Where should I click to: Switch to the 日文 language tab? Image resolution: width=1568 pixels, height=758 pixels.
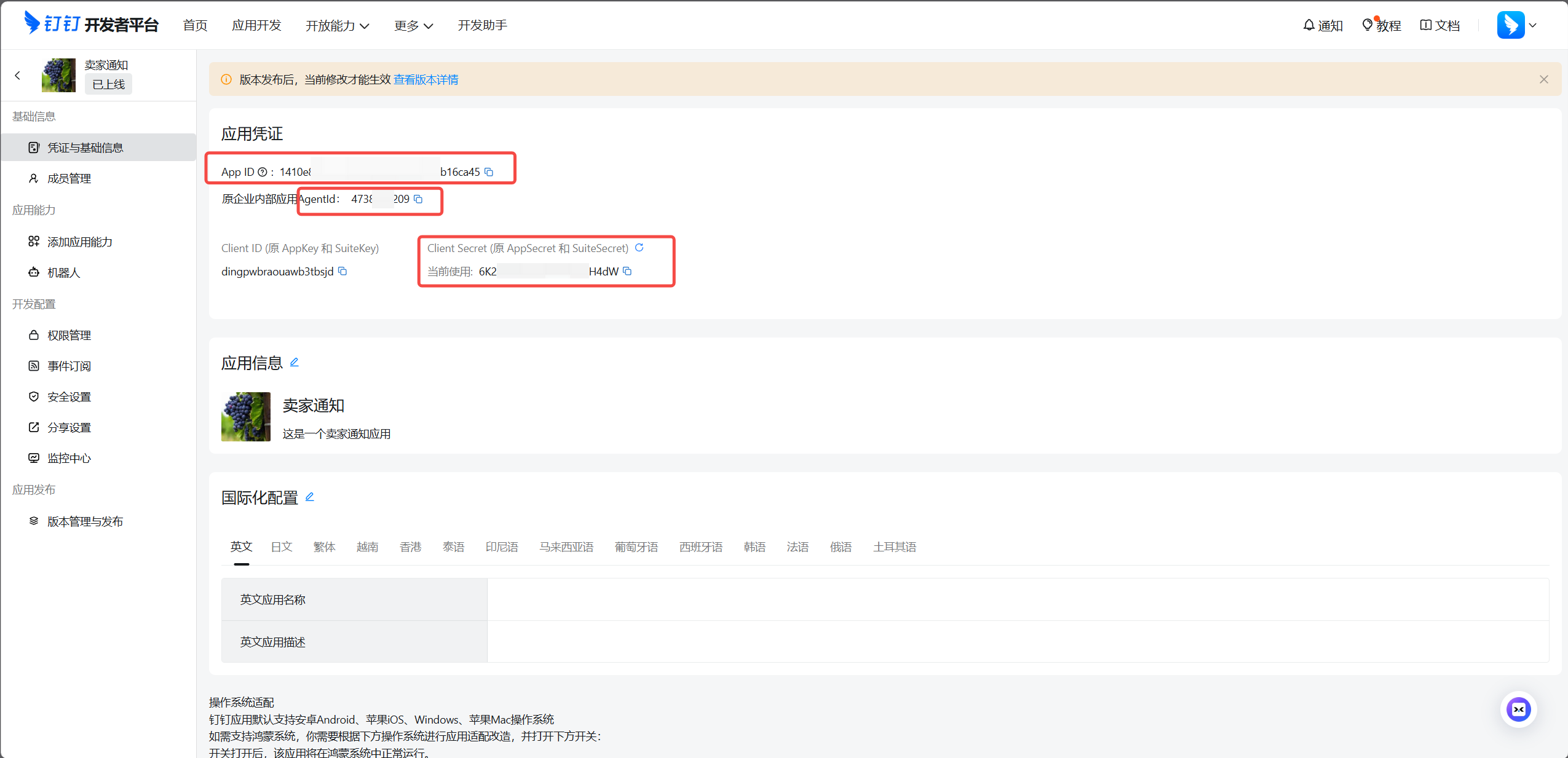[282, 547]
